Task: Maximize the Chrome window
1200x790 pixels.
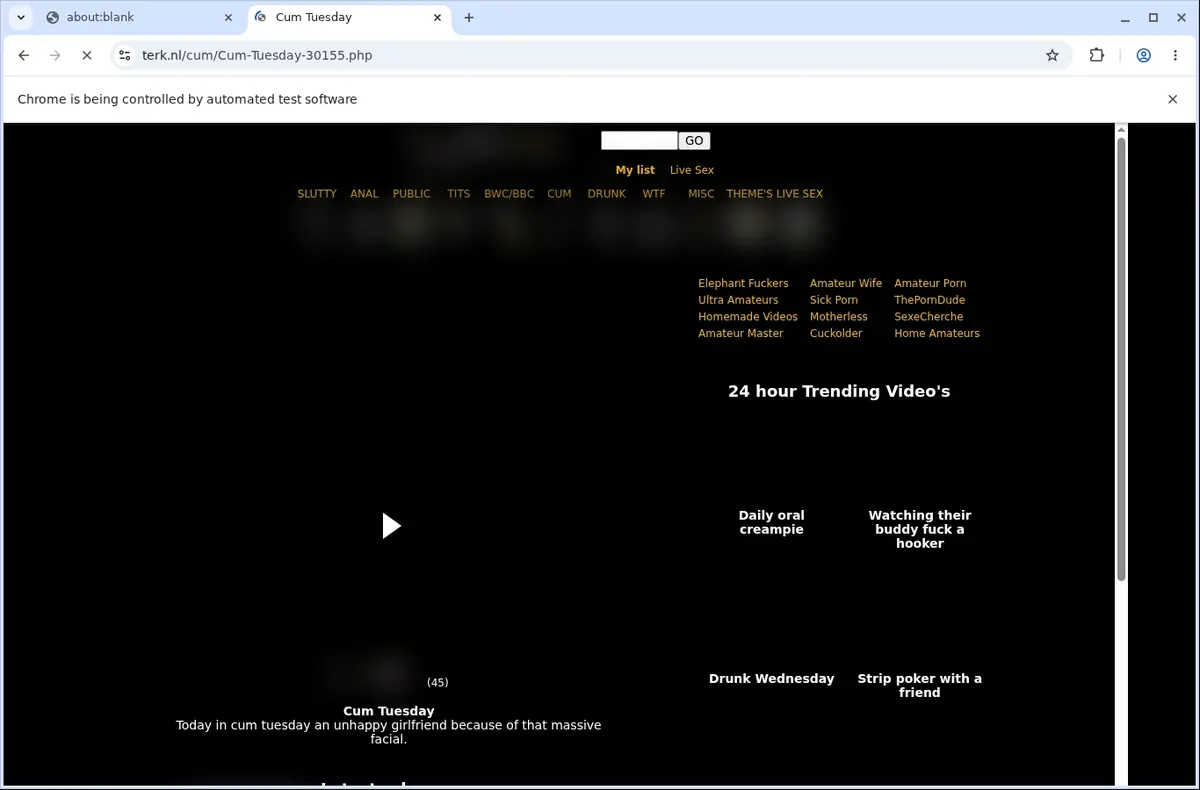Action: (1153, 17)
